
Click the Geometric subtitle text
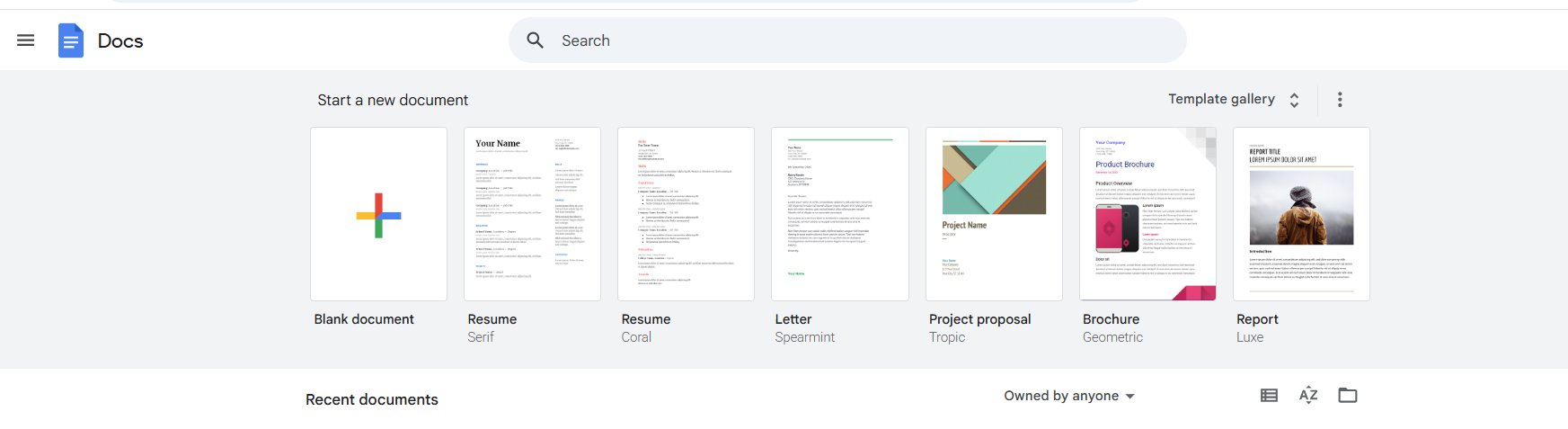[x=1112, y=337]
